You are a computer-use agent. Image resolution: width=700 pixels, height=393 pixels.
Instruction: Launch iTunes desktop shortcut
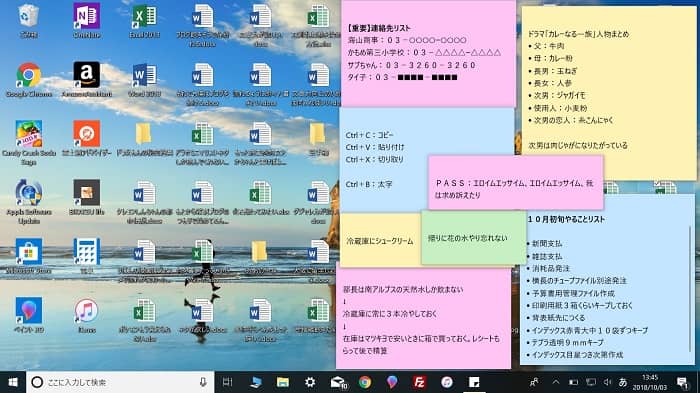click(x=87, y=315)
